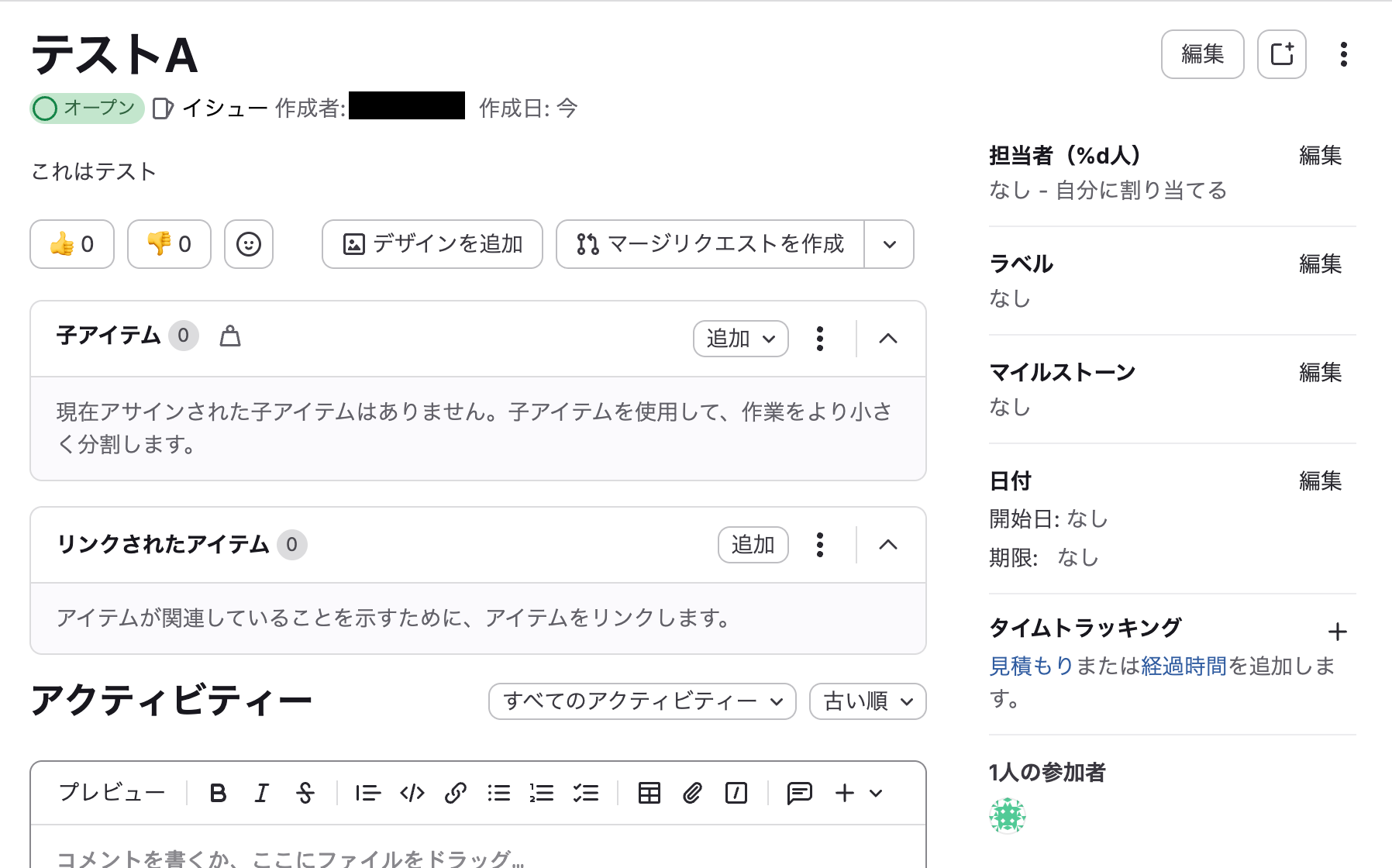The height and width of the screenshot is (868, 1392).
Task: Switch to the プレビュー tab
Action: coord(112,792)
